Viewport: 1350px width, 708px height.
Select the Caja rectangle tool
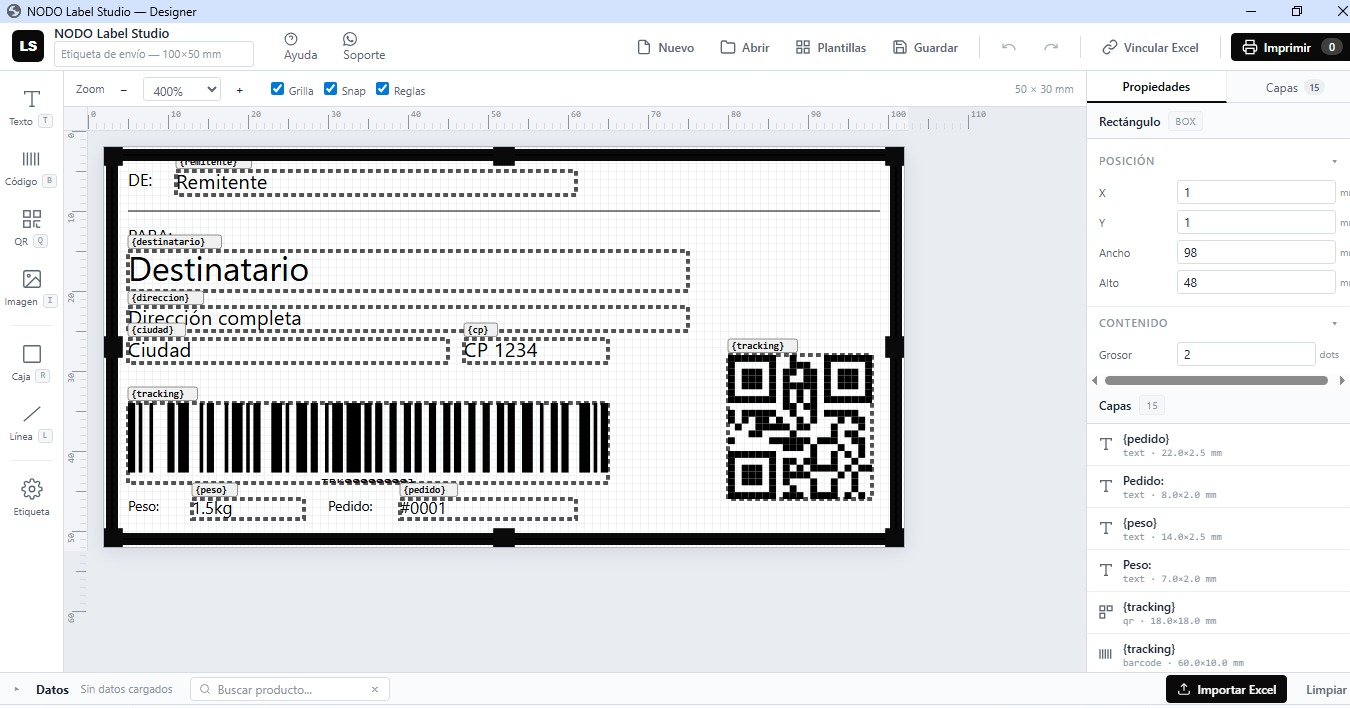point(31,363)
